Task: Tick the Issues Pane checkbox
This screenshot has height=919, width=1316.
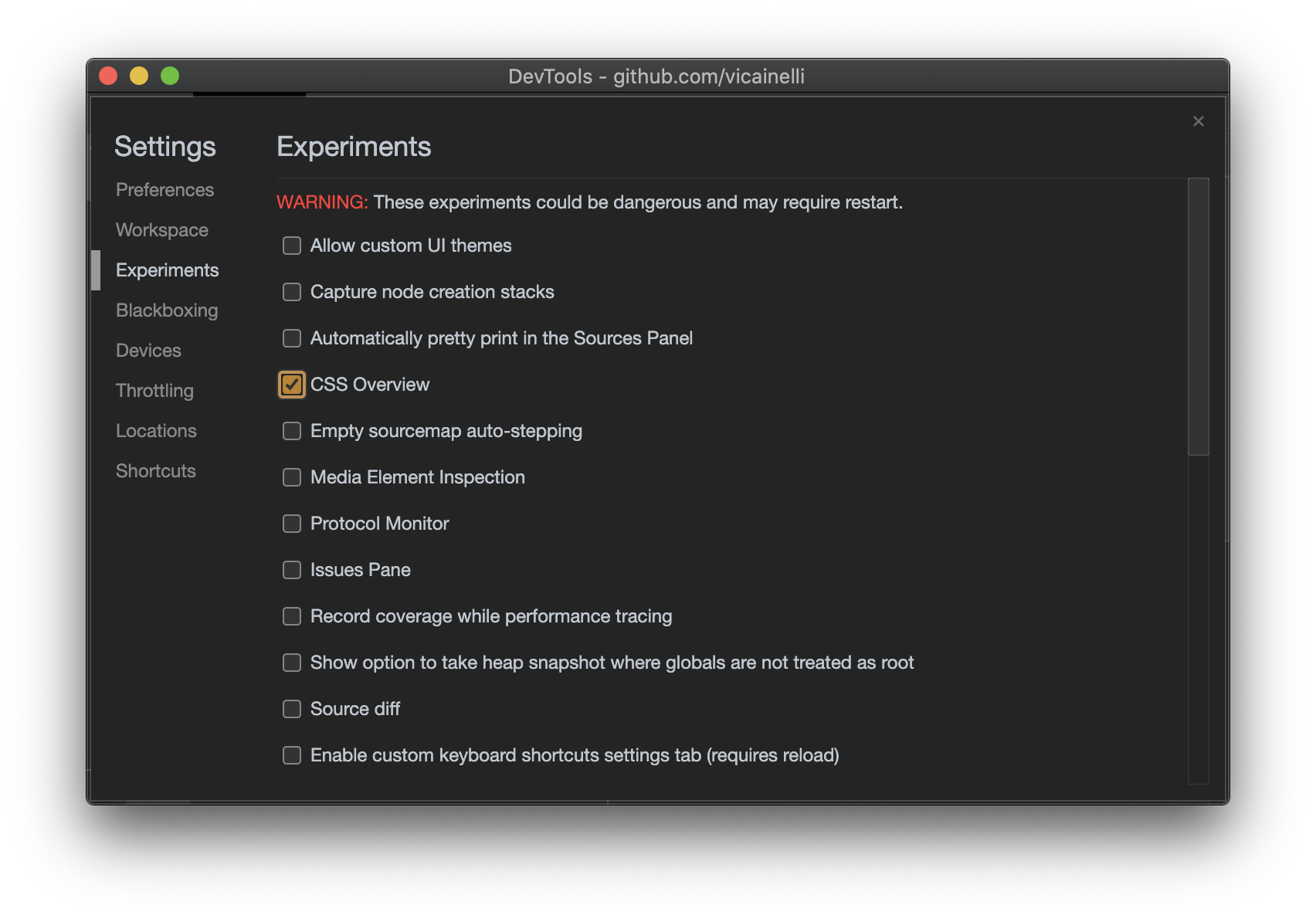Action: pos(292,570)
